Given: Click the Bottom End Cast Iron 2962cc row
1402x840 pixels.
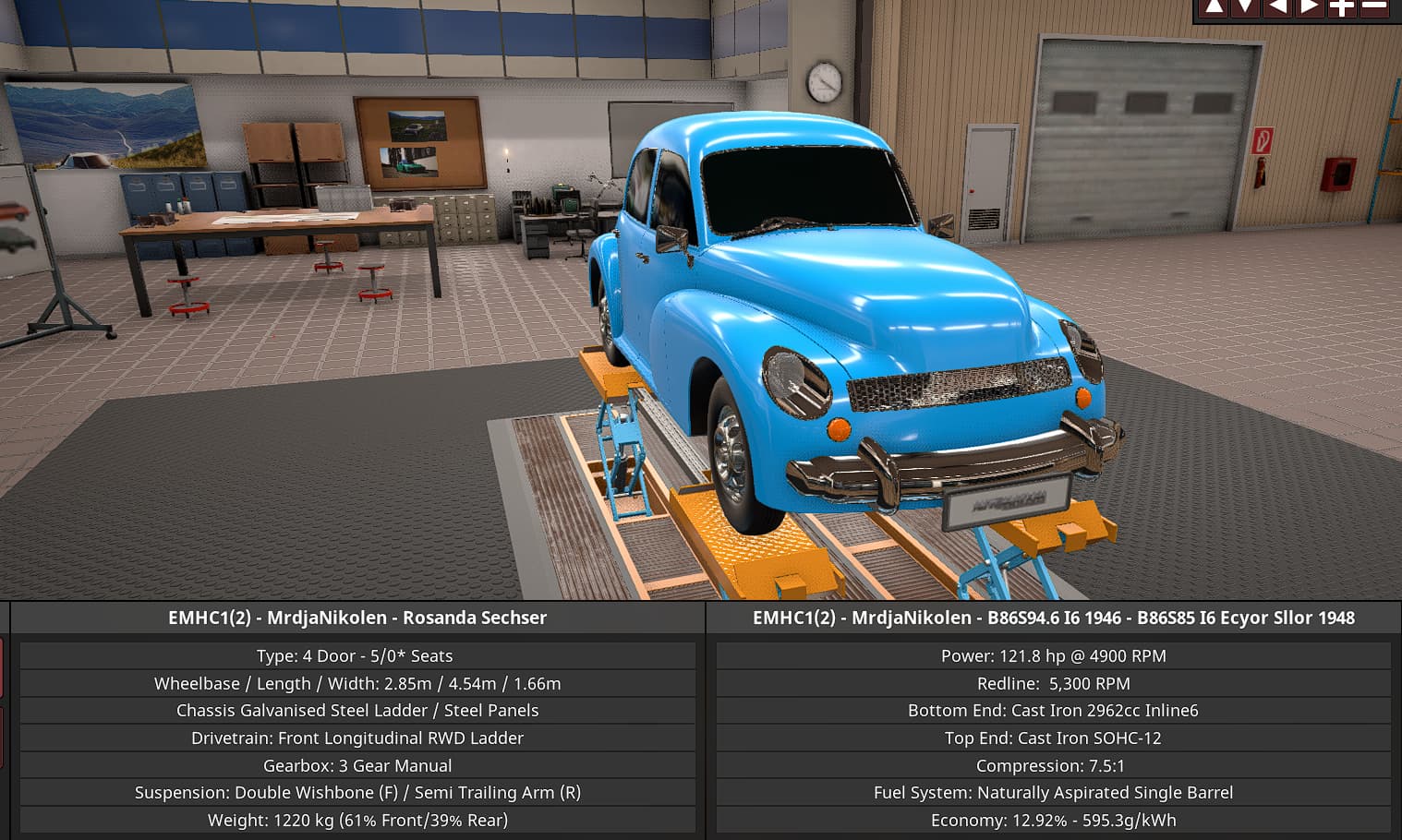Looking at the screenshot, I should click(1054, 711).
